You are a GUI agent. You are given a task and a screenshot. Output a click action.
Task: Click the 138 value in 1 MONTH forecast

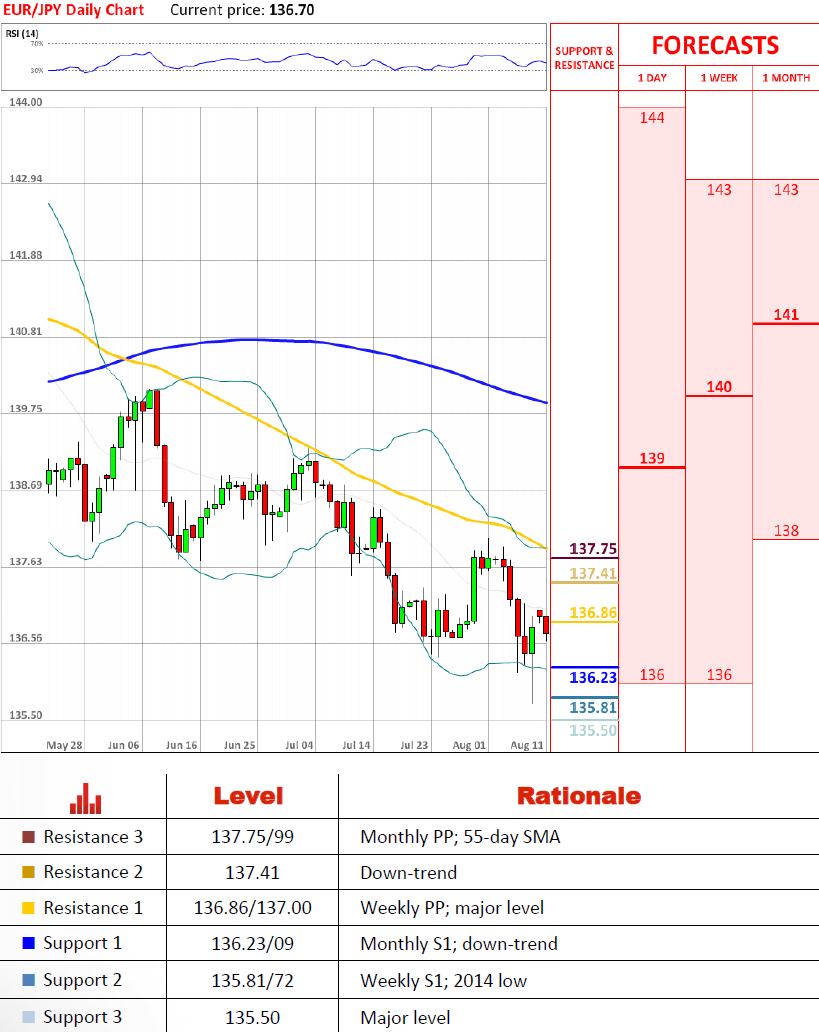coord(786,530)
